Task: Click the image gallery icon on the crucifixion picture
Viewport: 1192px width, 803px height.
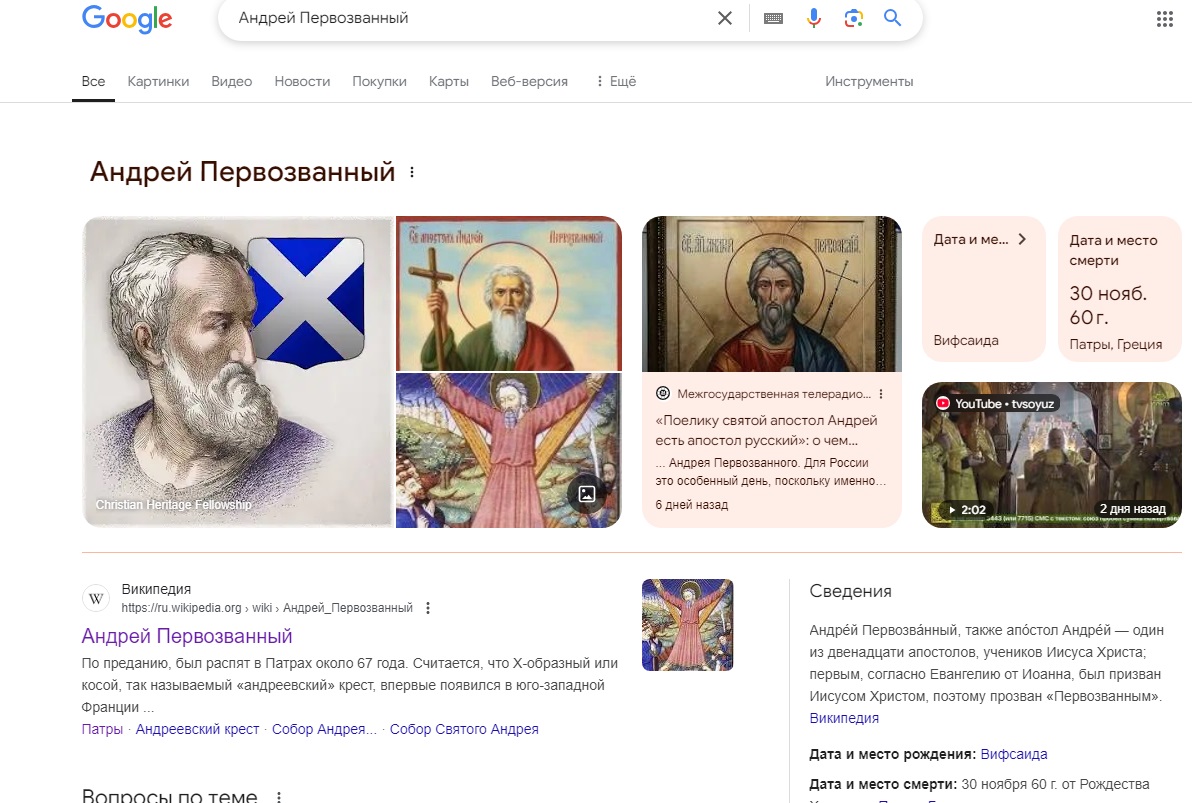Action: pyautogui.click(x=587, y=494)
